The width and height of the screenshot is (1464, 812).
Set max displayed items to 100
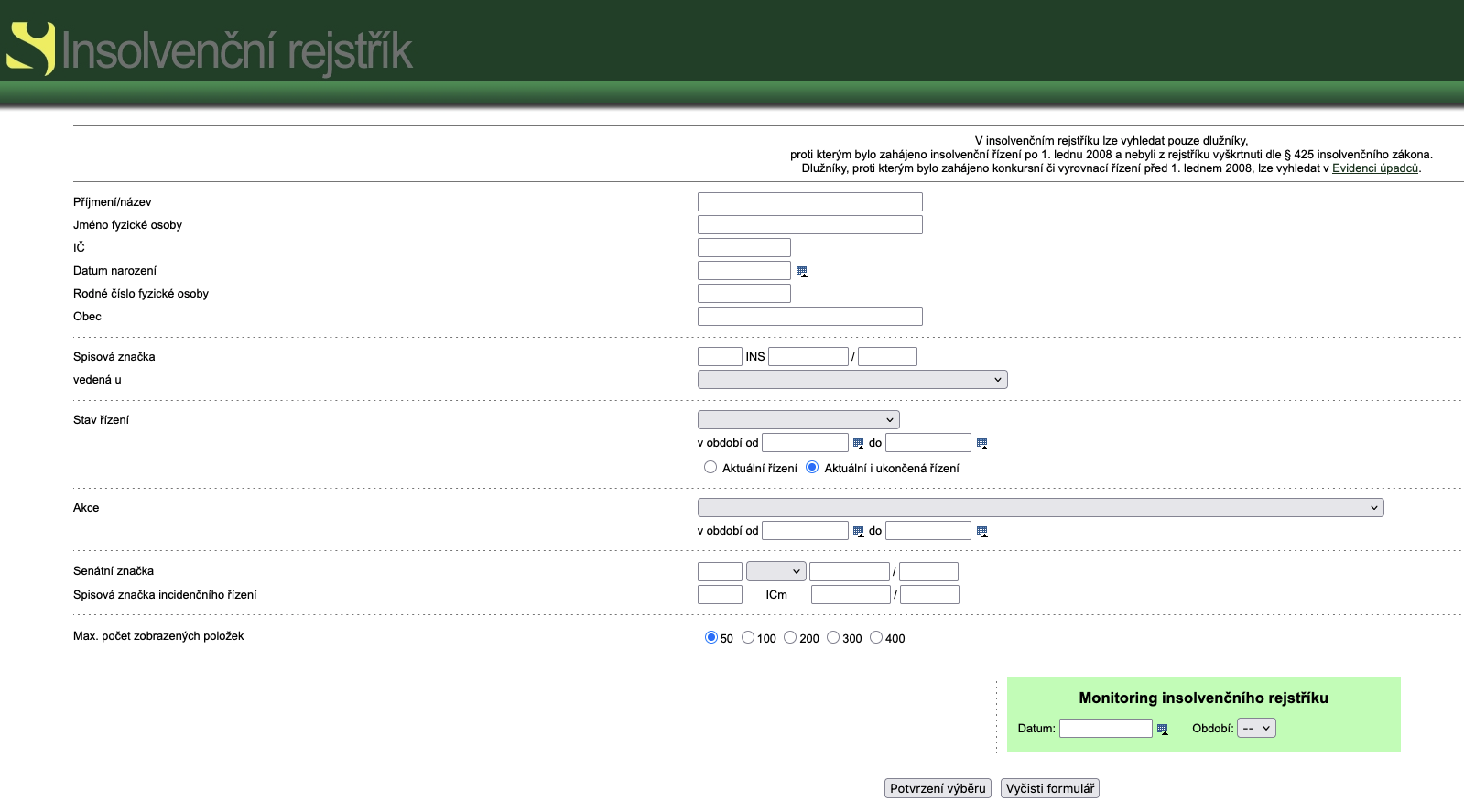tap(748, 637)
